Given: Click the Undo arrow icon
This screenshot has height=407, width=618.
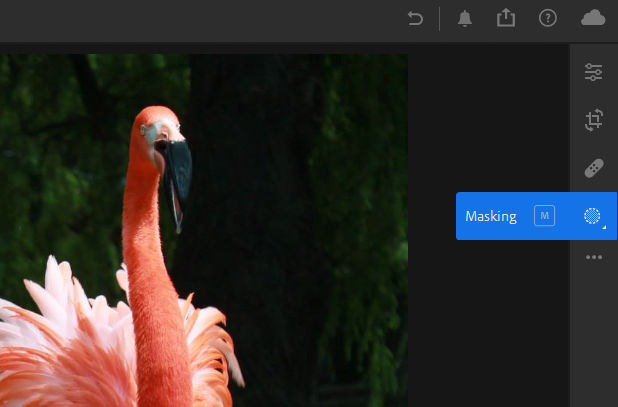Looking at the screenshot, I should click(x=415, y=18).
